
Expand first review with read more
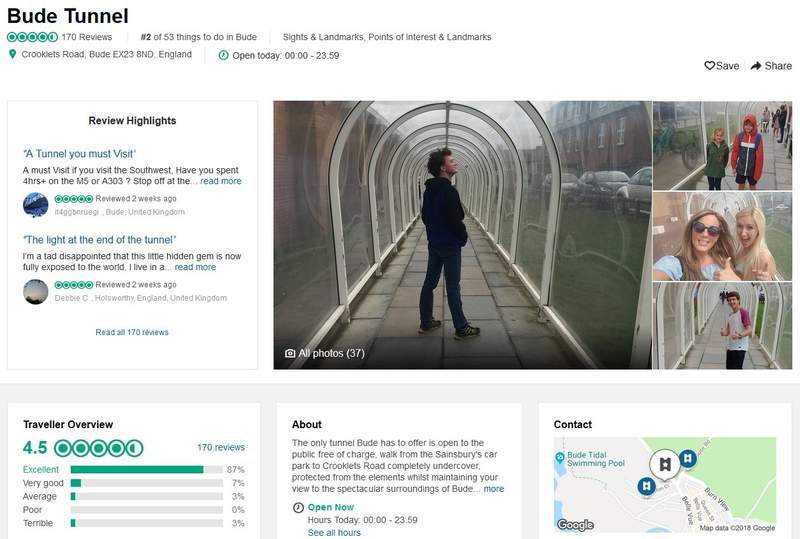[220, 181]
